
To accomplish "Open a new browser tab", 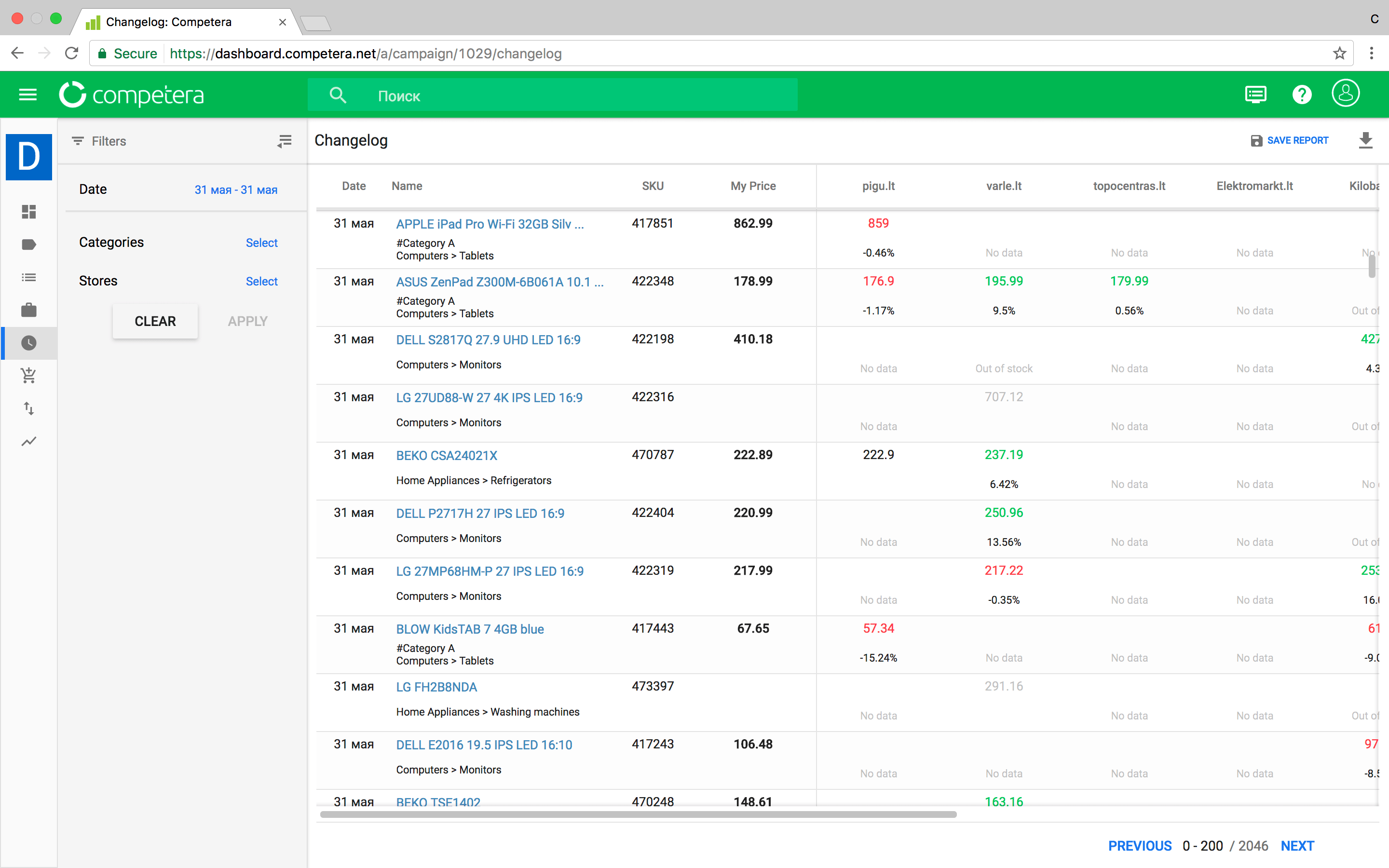I will [x=315, y=23].
